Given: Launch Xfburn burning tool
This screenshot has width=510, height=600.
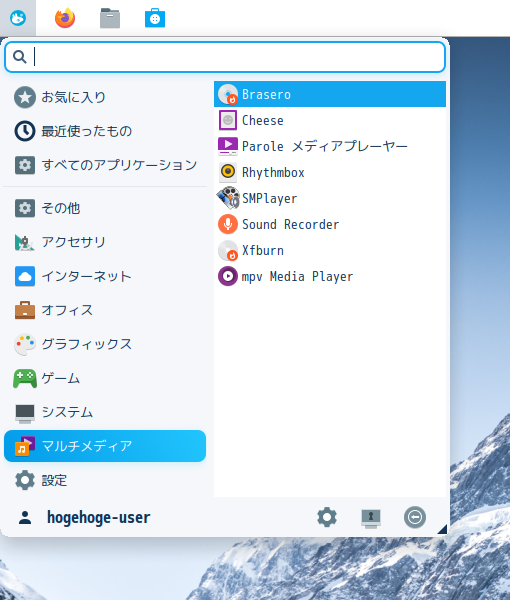Looking at the screenshot, I should [x=330, y=250].
